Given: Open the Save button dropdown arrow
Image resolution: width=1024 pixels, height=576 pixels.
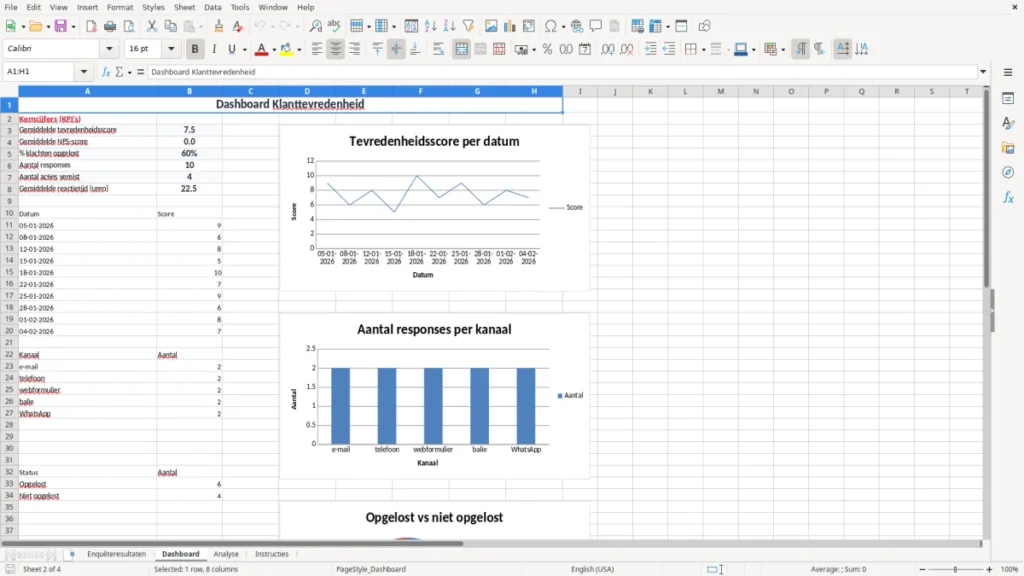Looking at the screenshot, I should (x=73, y=27).
